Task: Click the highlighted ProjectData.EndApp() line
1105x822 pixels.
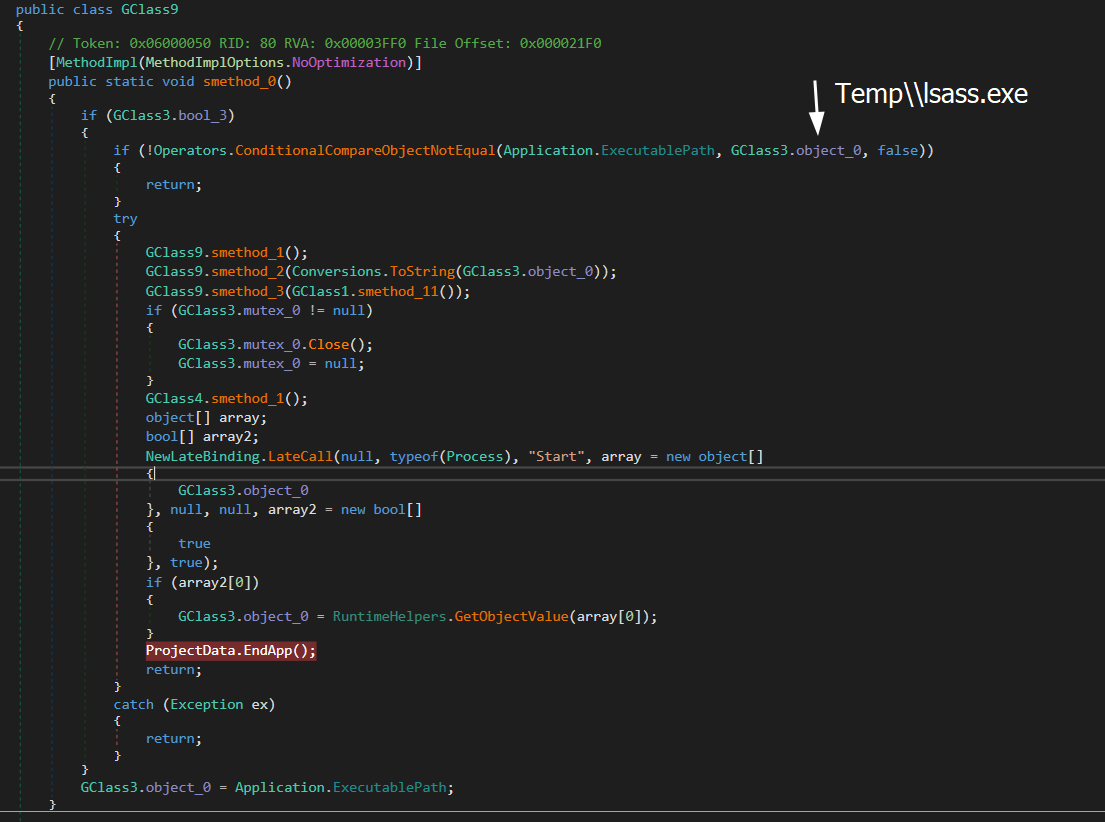Action: coord(231,650)
